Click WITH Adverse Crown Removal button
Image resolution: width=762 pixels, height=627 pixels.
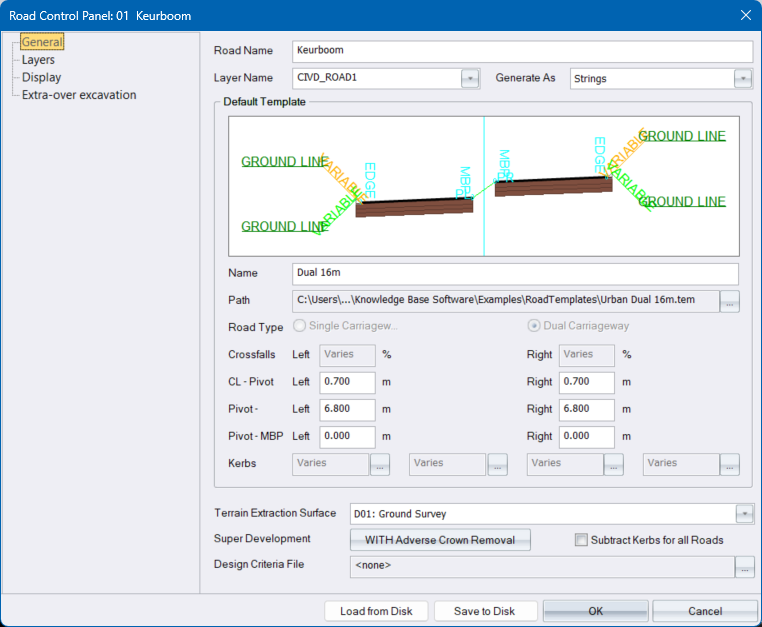[440, 540]
